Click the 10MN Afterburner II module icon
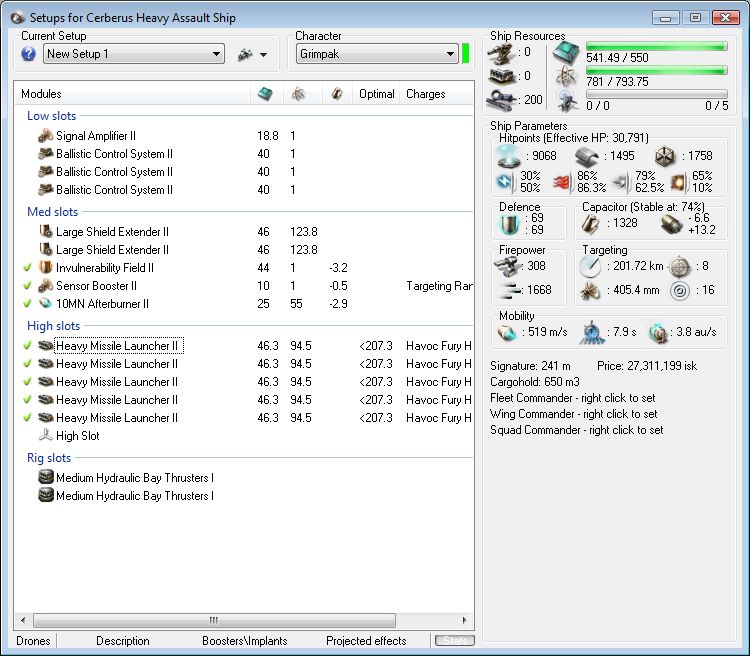 pyautogui.click(x=45, y=303)
